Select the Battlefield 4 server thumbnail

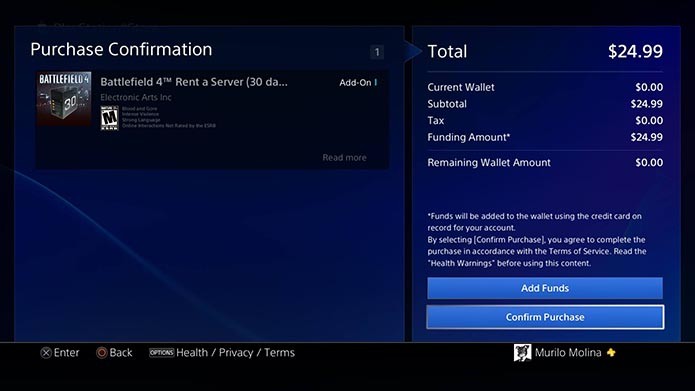pos(64,99)
